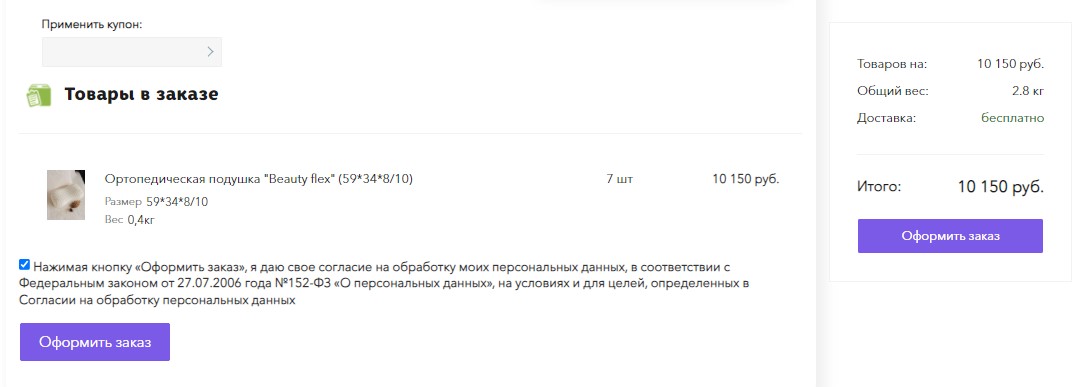Click the green бесплатно delivery value
Screen dimensions: 1080x387
1012,118
